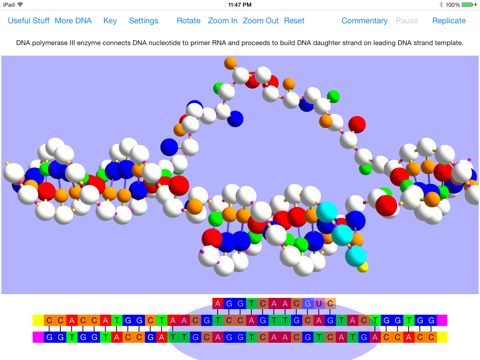Tap the More DNA button
480x360 pixels.
(73, 21)
